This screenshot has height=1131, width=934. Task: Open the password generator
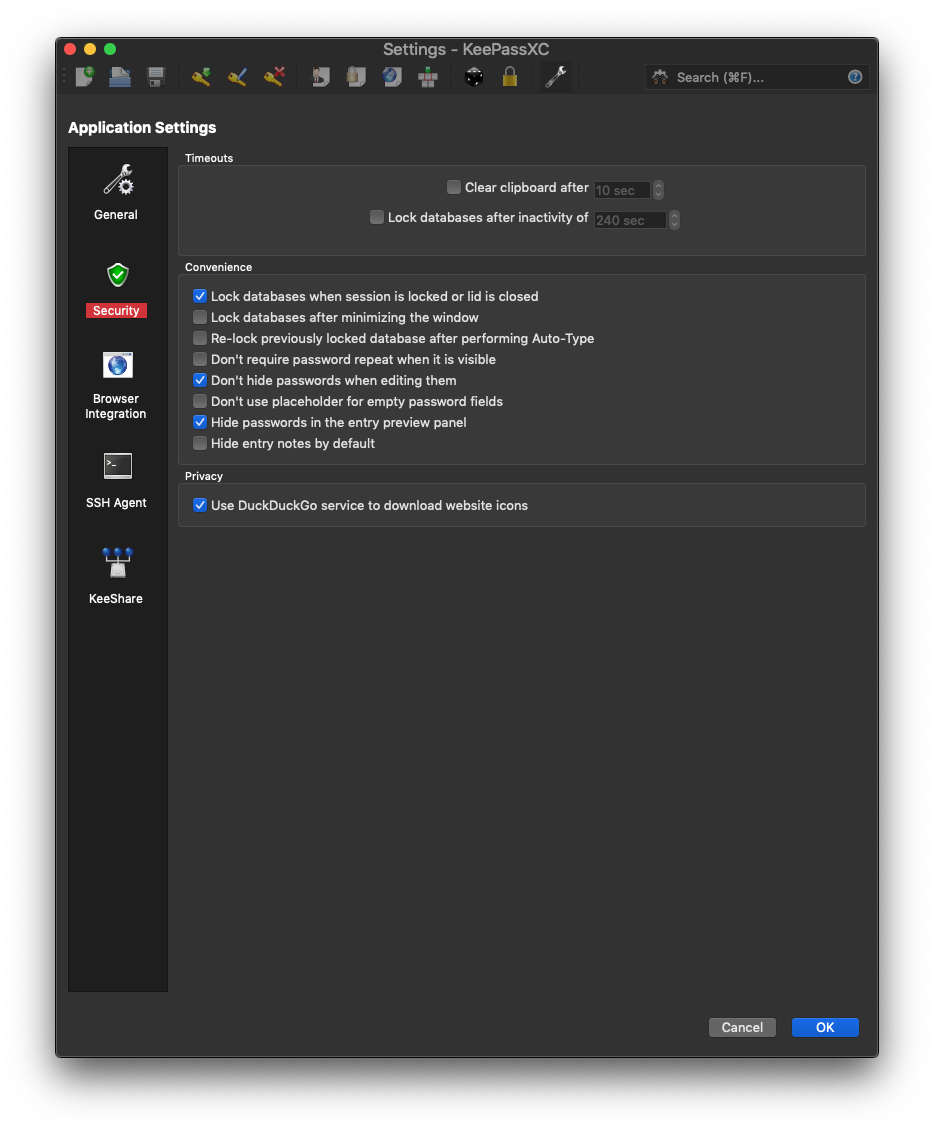[473, 76]
